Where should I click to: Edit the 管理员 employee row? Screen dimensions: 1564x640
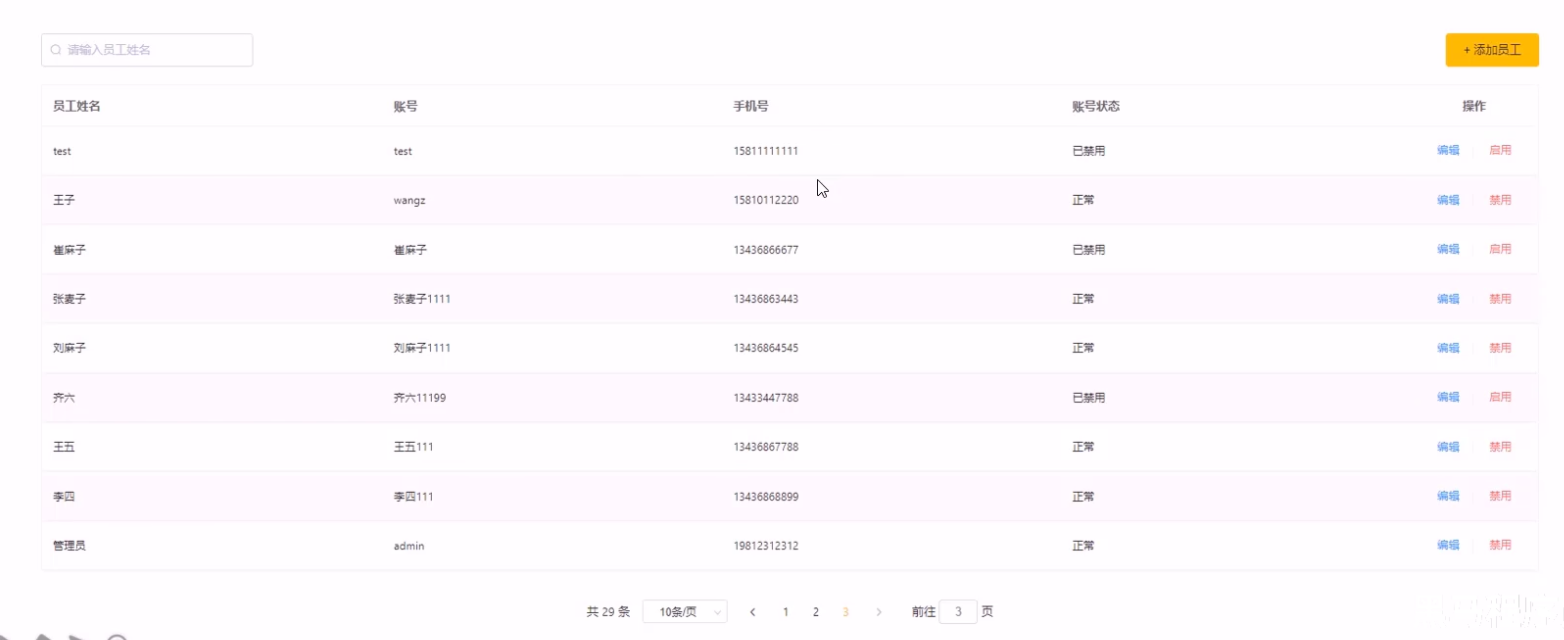[1447, 545]
